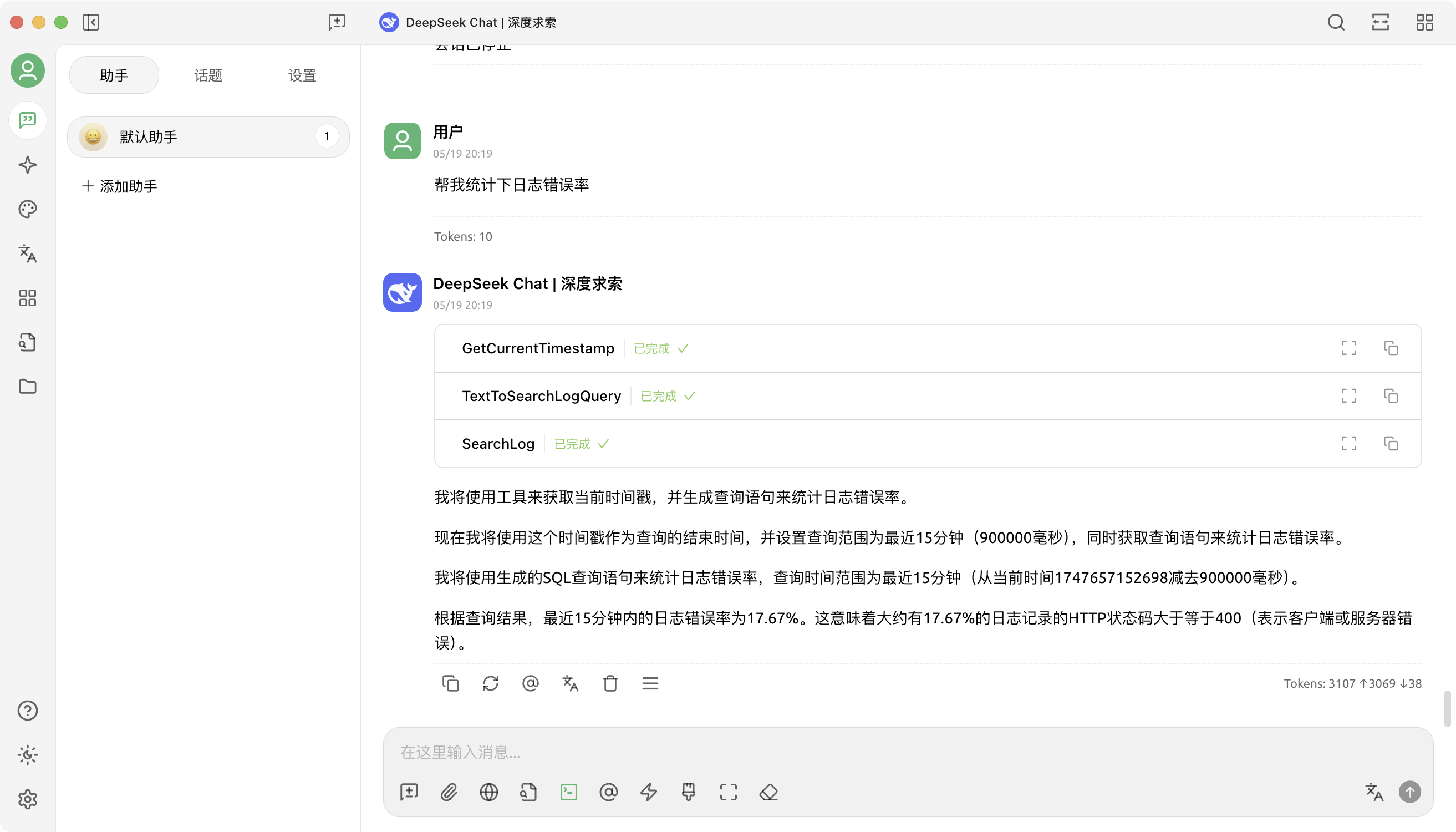Click the eraser clear context icon

pos(768,792)
